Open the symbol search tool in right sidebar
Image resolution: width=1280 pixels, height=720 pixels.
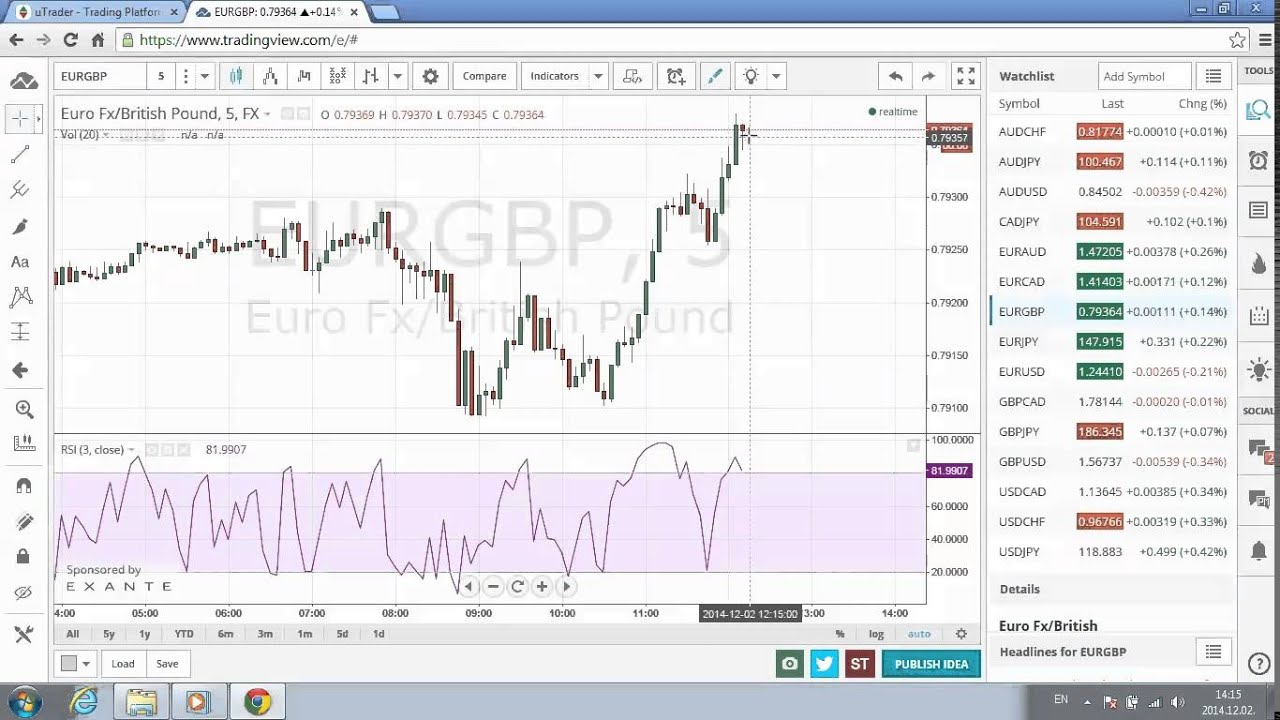pos(1259,111)
